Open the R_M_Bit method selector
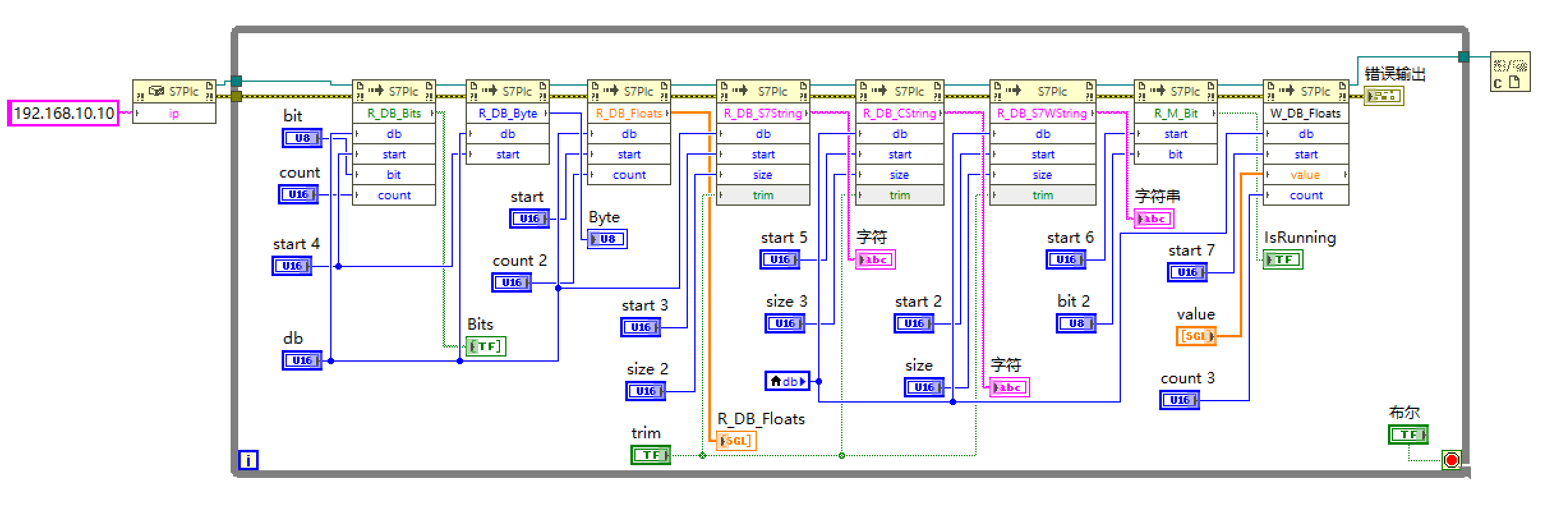 [x=1175, y=113]
